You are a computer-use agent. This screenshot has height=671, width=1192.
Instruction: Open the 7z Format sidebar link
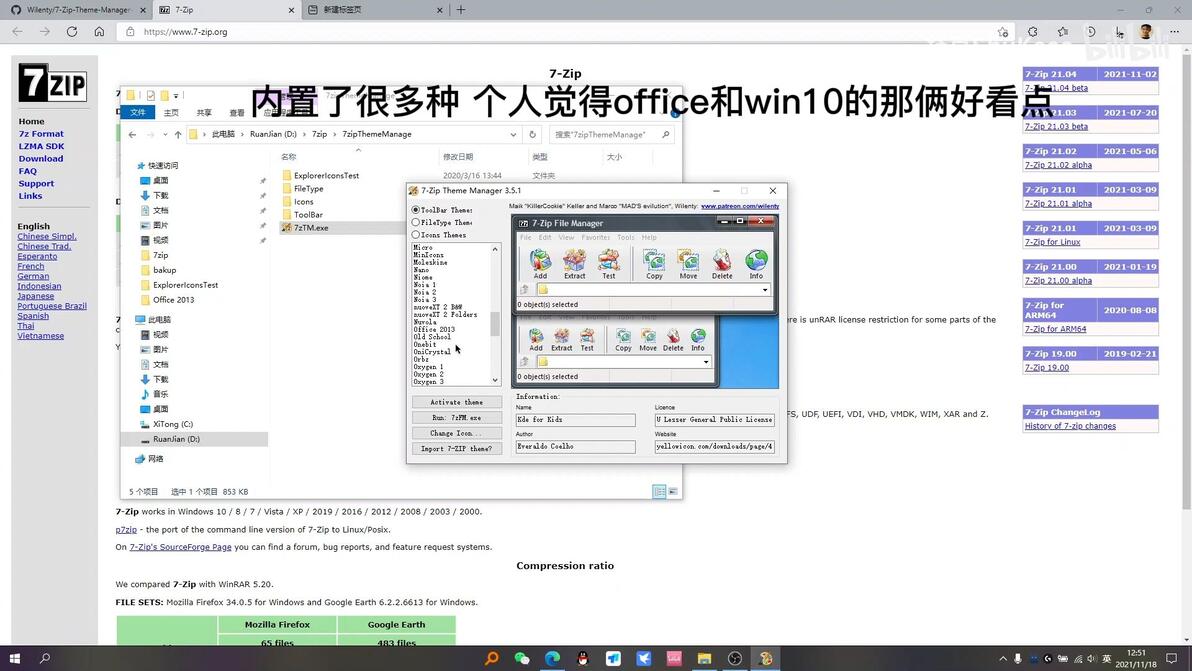click(41, 134)
